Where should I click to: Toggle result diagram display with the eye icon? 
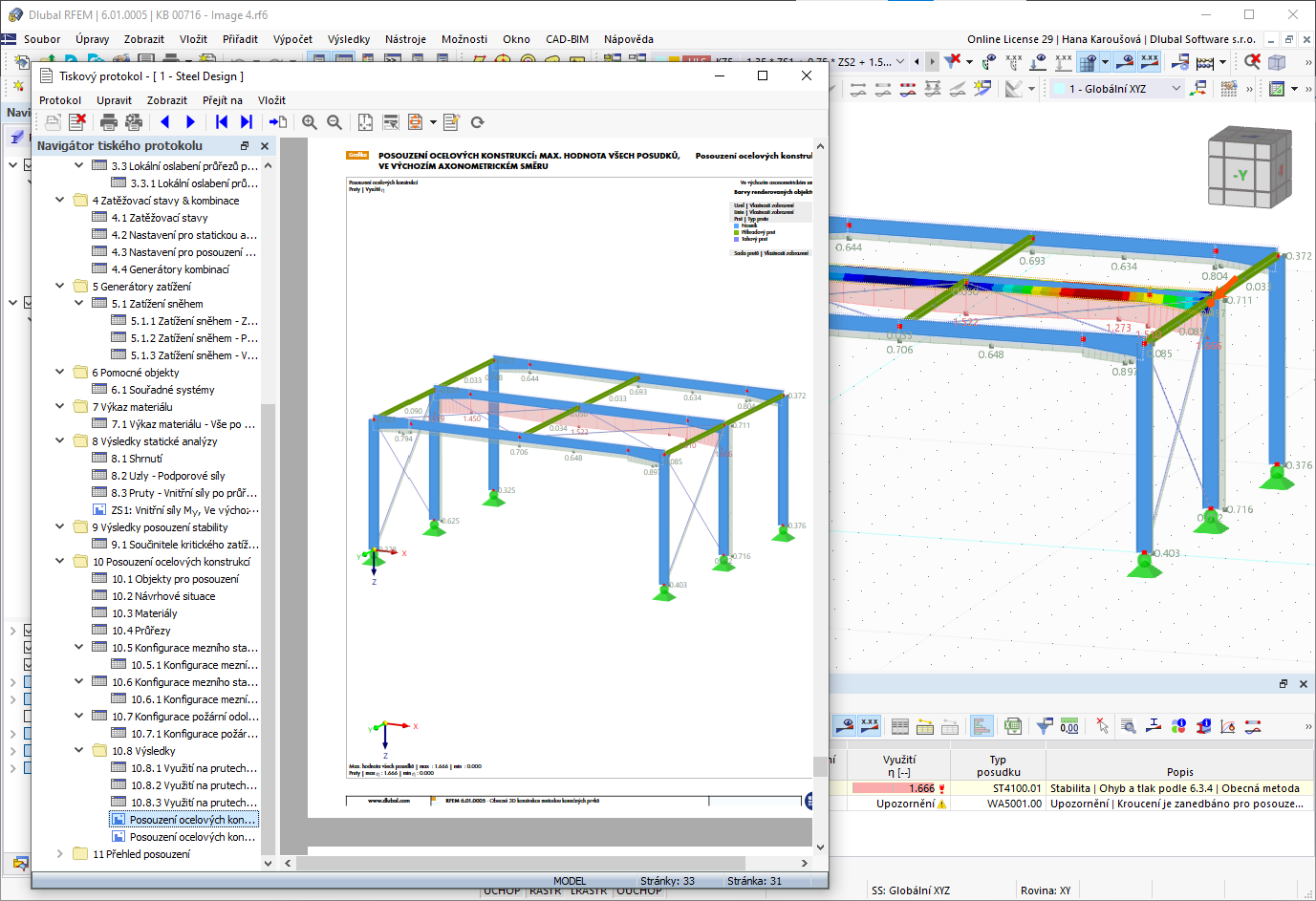point(847,726)
